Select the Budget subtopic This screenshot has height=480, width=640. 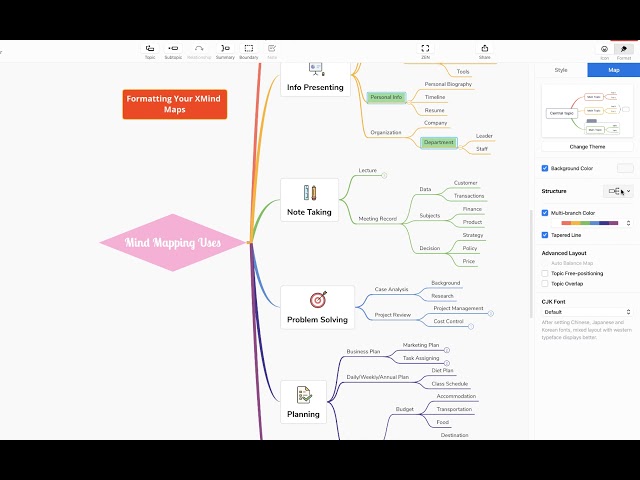pyautogui.click(x=404, y=409)
